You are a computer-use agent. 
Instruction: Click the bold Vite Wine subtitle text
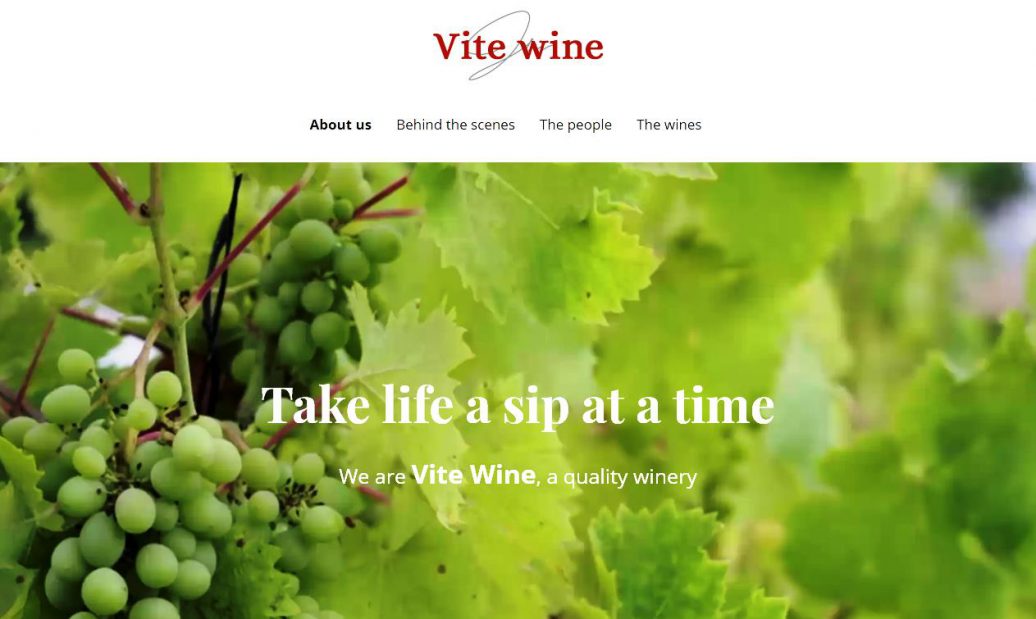[473, 474]
